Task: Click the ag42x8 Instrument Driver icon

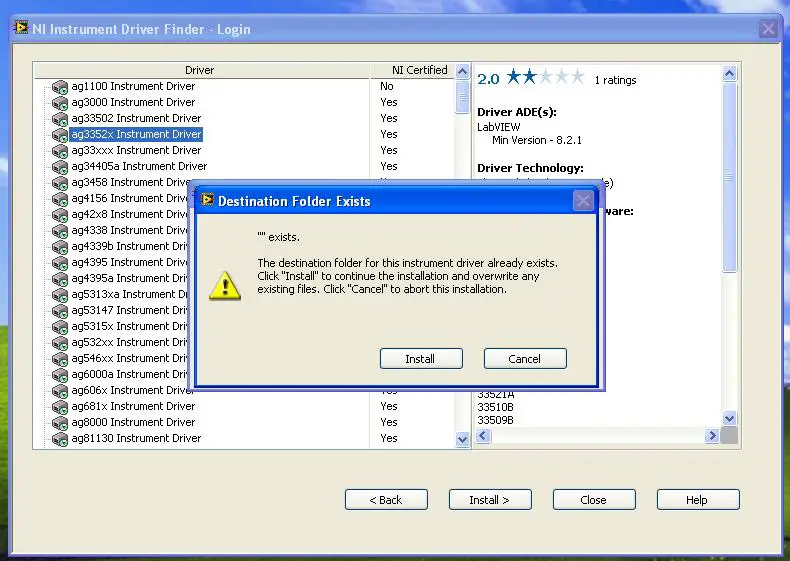Action: pyautogui.click(x=60, y=215)
